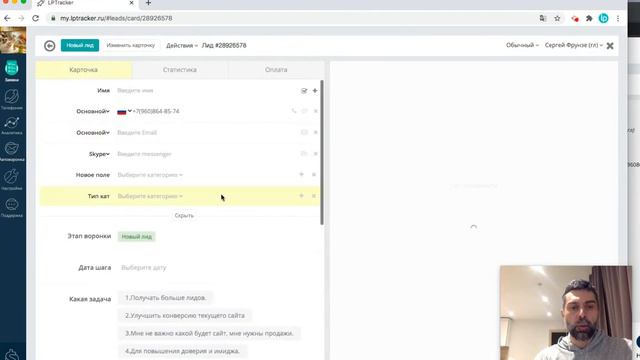Go back with the circled arrow icon

[49, 46]
